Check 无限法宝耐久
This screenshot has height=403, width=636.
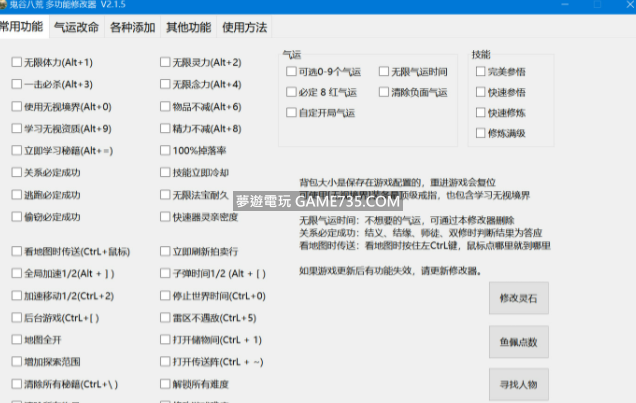[x=165, y=195]
